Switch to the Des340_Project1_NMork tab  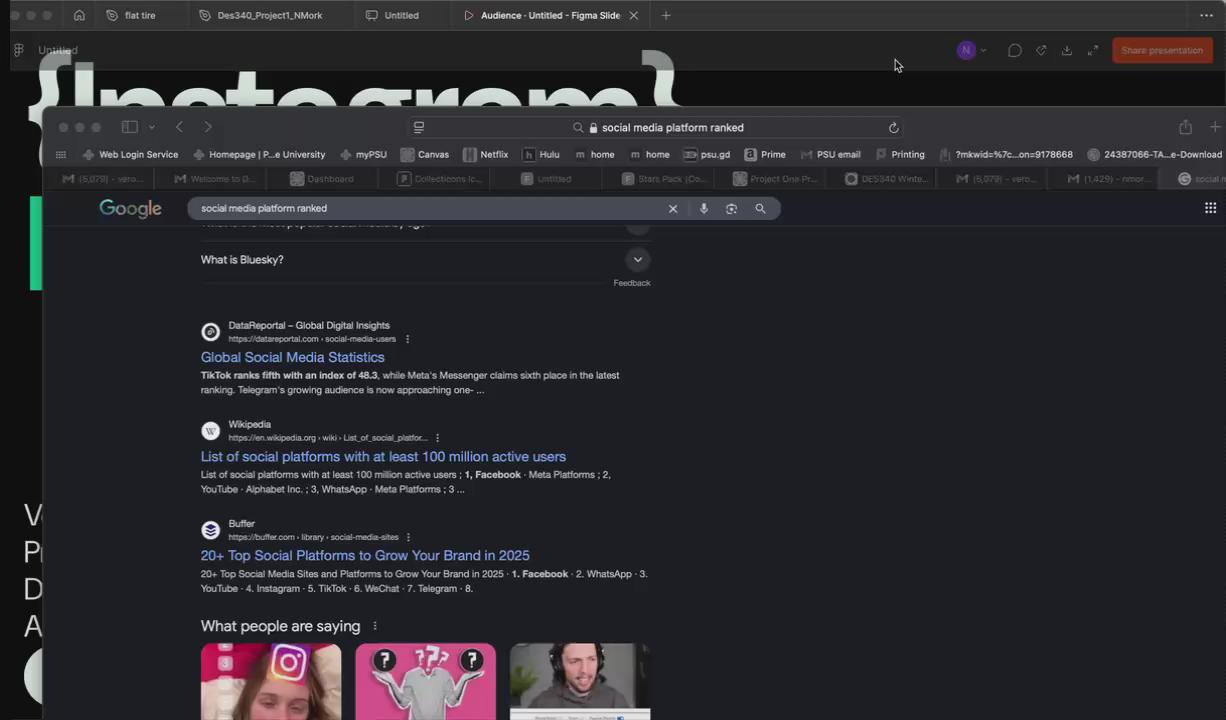(x=261, y=15)
